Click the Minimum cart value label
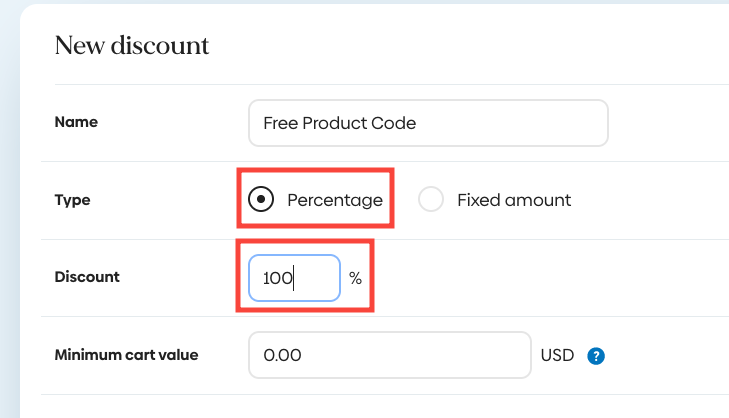This screenshot has height=418, width=729. tap(126, 355)
